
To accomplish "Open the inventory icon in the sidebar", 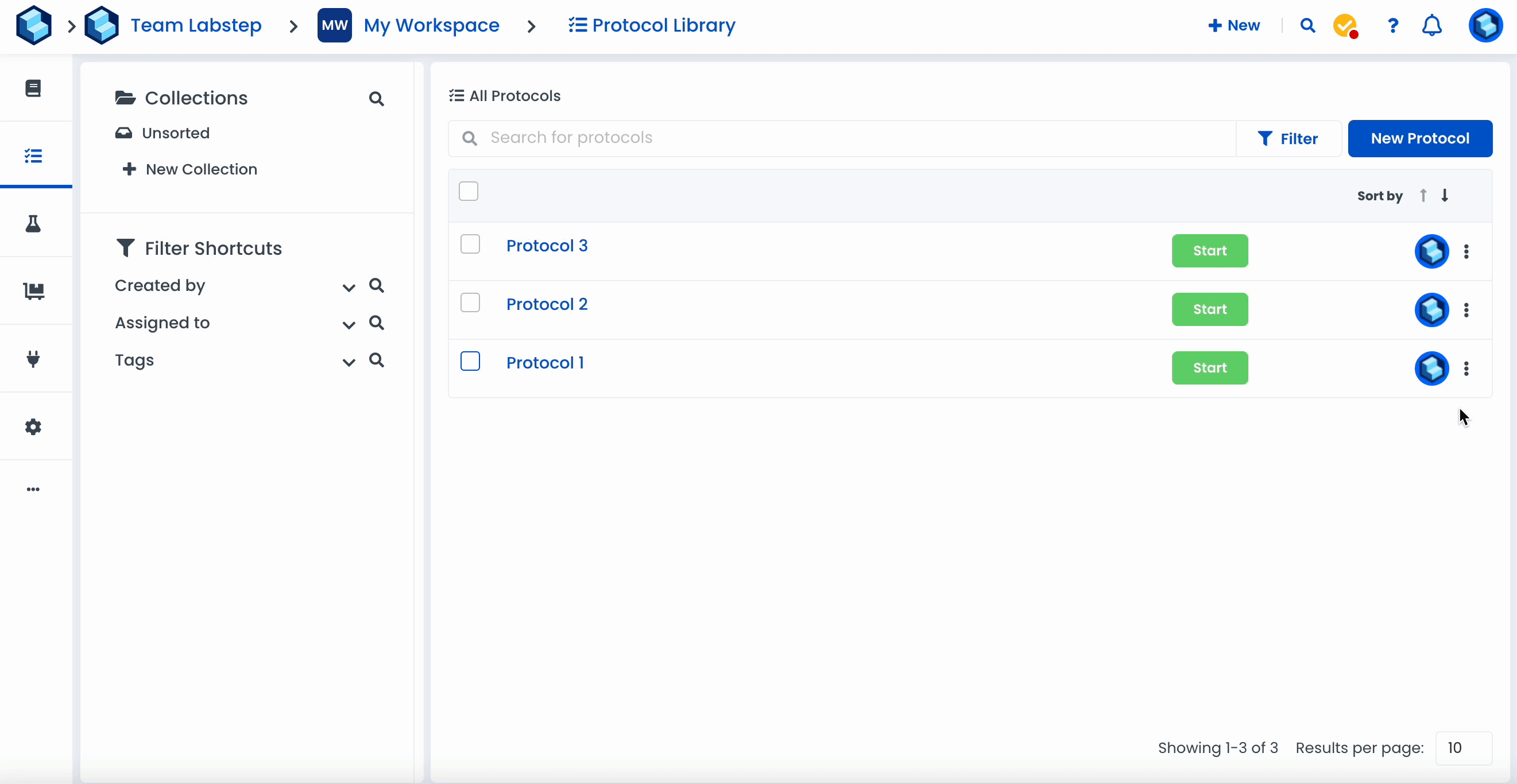I will click(33, 292).
